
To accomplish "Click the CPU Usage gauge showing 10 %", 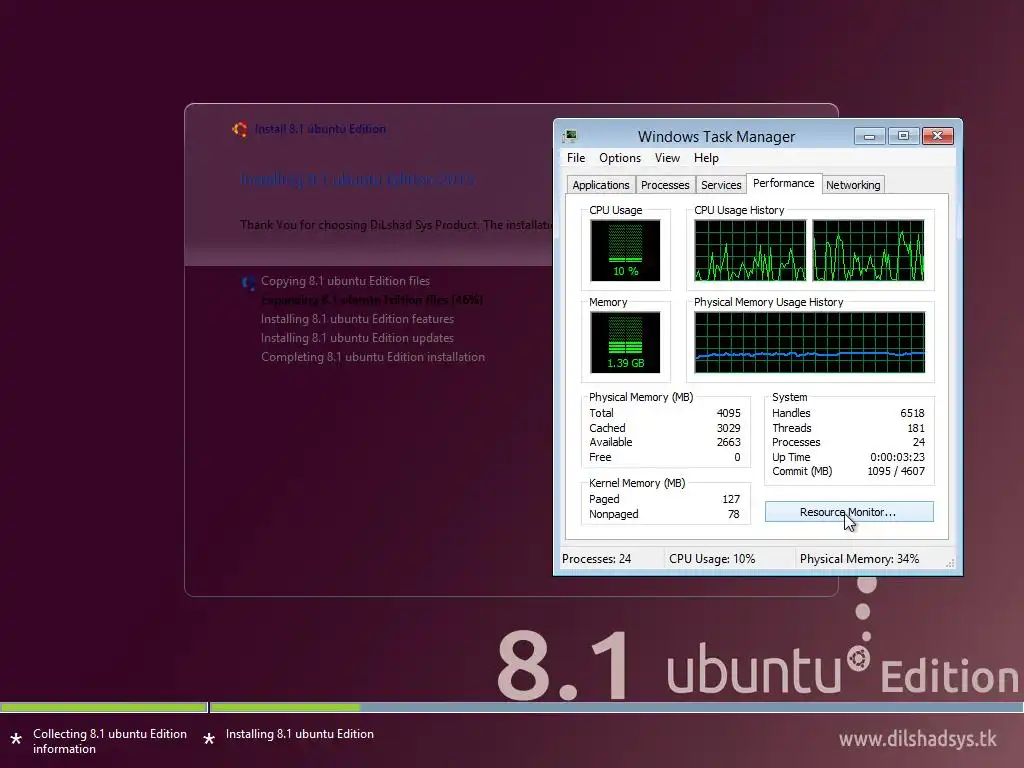I will 625,250.
